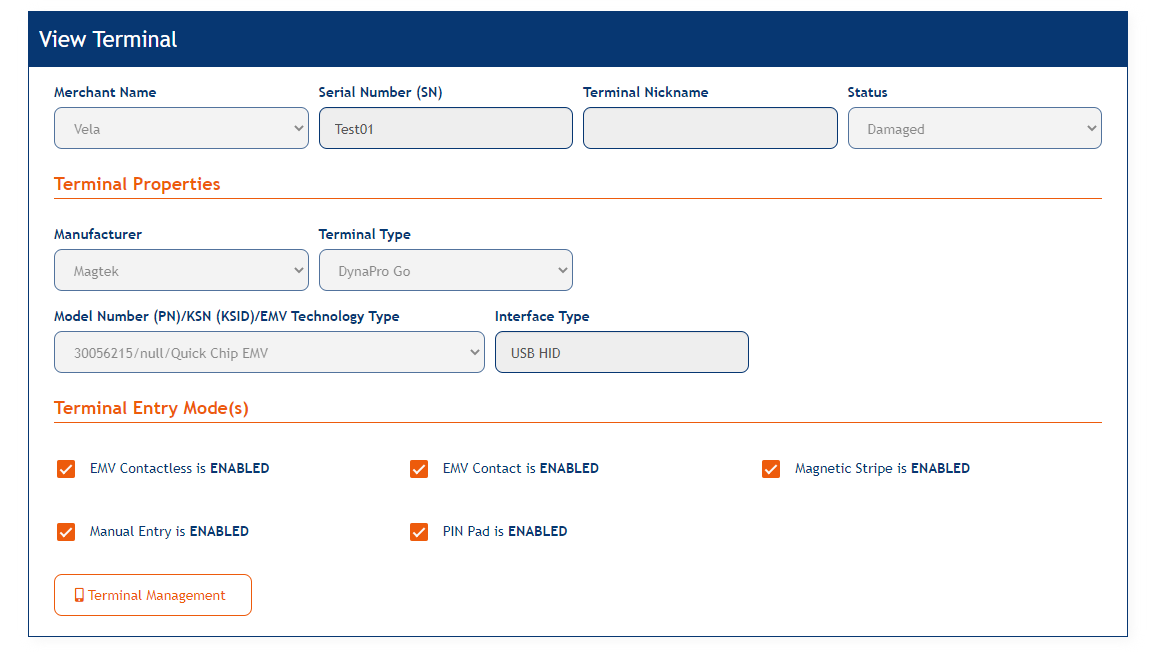
Task: Toggle EMV Contact checkbox
Action: pos(418,468)
